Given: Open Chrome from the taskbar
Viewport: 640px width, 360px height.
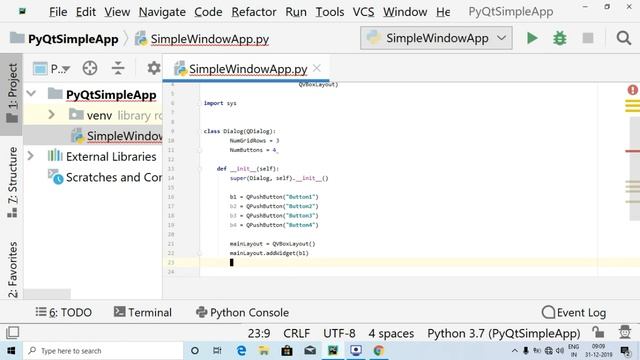Looking at the screenshot, I should pos(379,351).
